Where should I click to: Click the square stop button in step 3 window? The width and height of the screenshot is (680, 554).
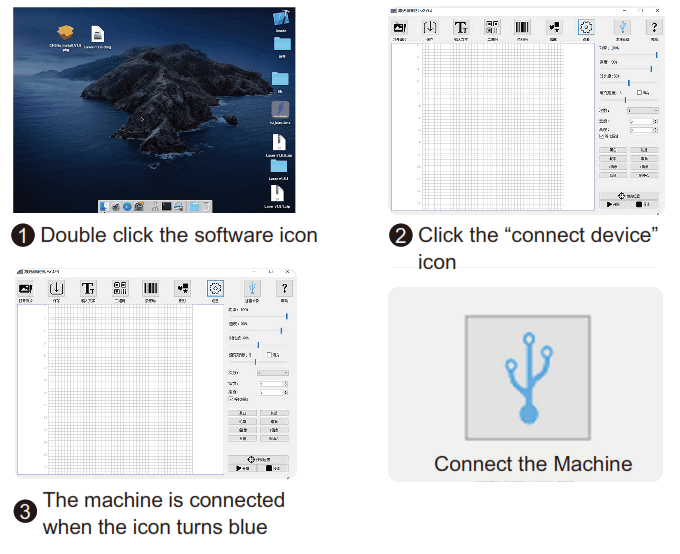pos(274,468)
